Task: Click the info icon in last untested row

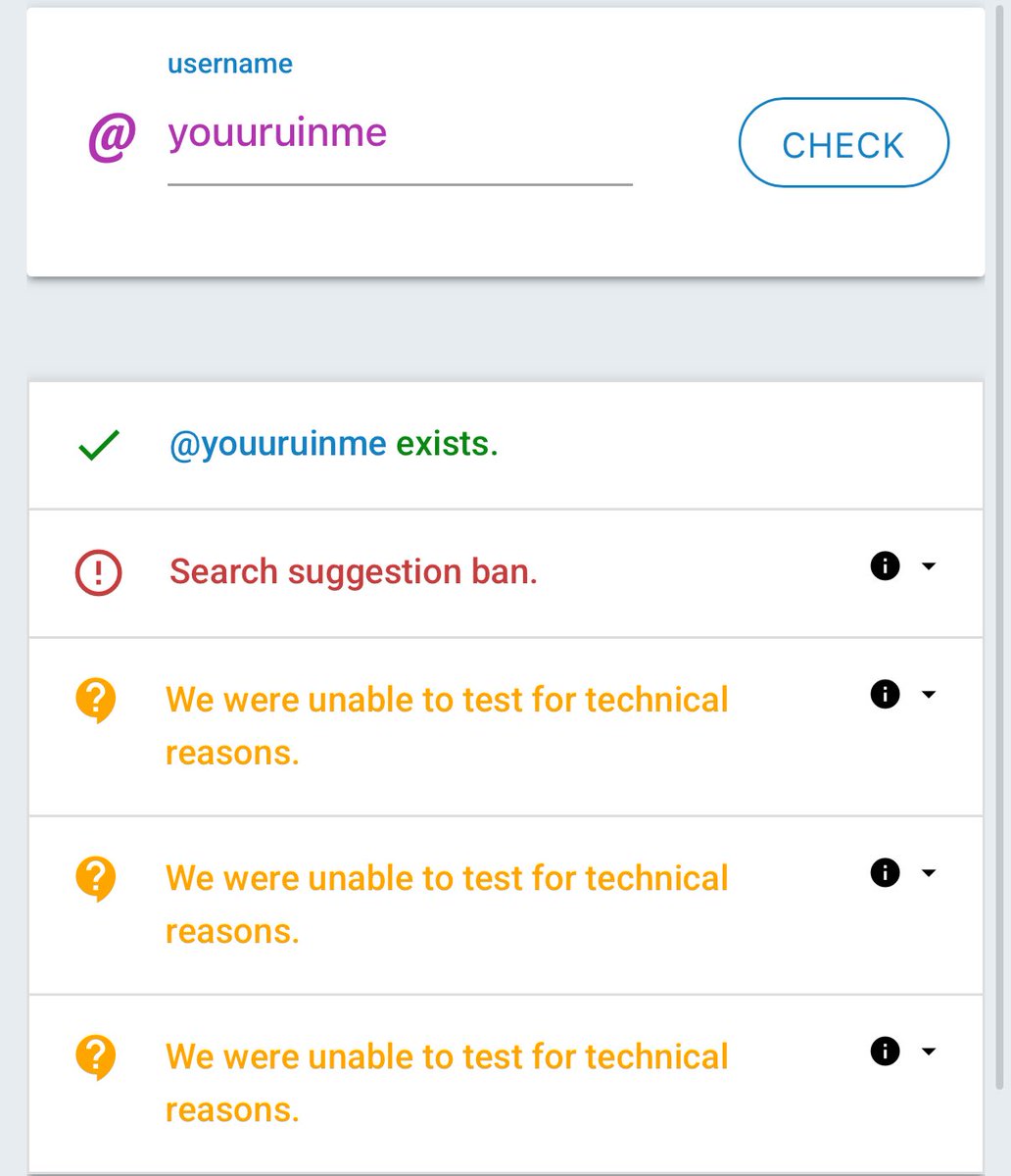Action: click(885, 1052)
